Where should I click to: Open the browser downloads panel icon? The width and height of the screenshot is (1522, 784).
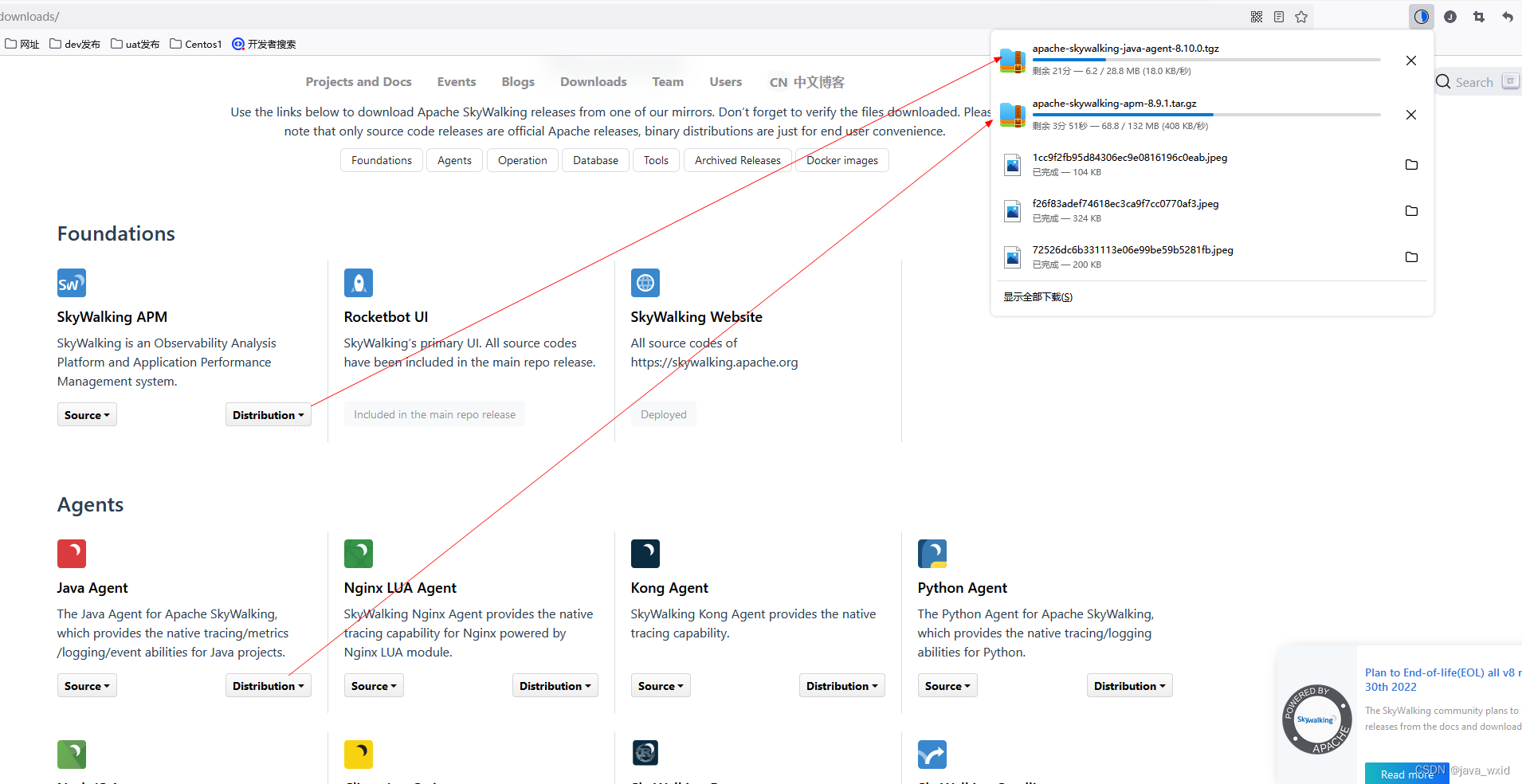(x=1422, y=17)
